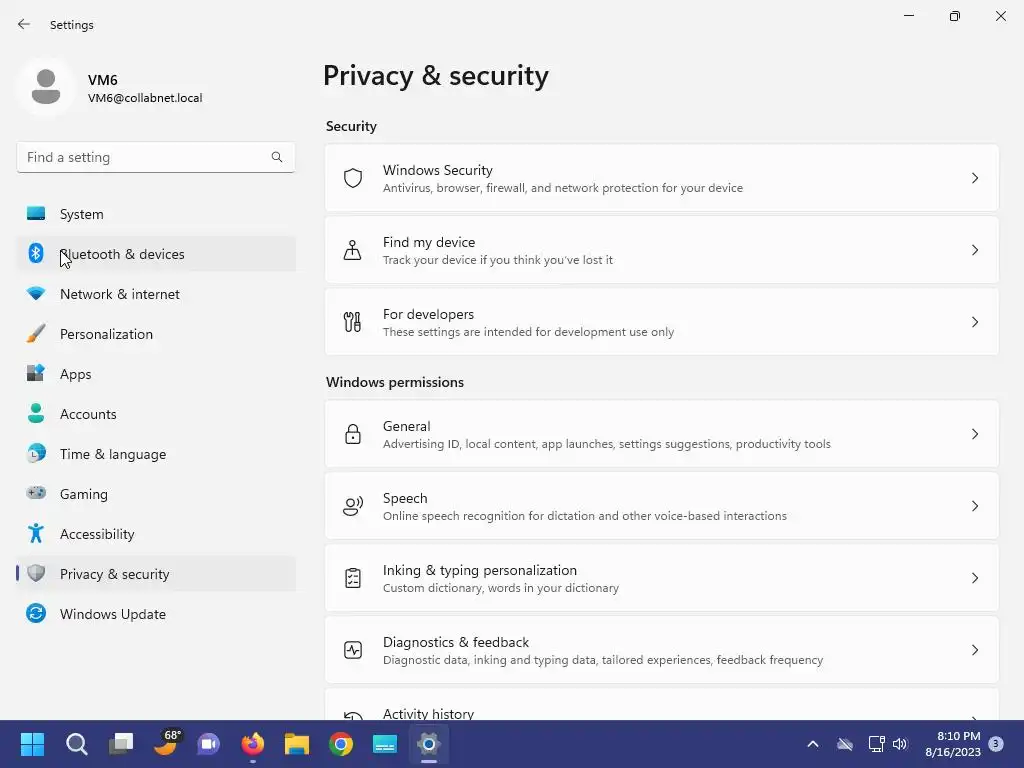Viewport: 1024px width, 768px height.
Task: Select Apps in the sidebar
Action: pos(76,374)
